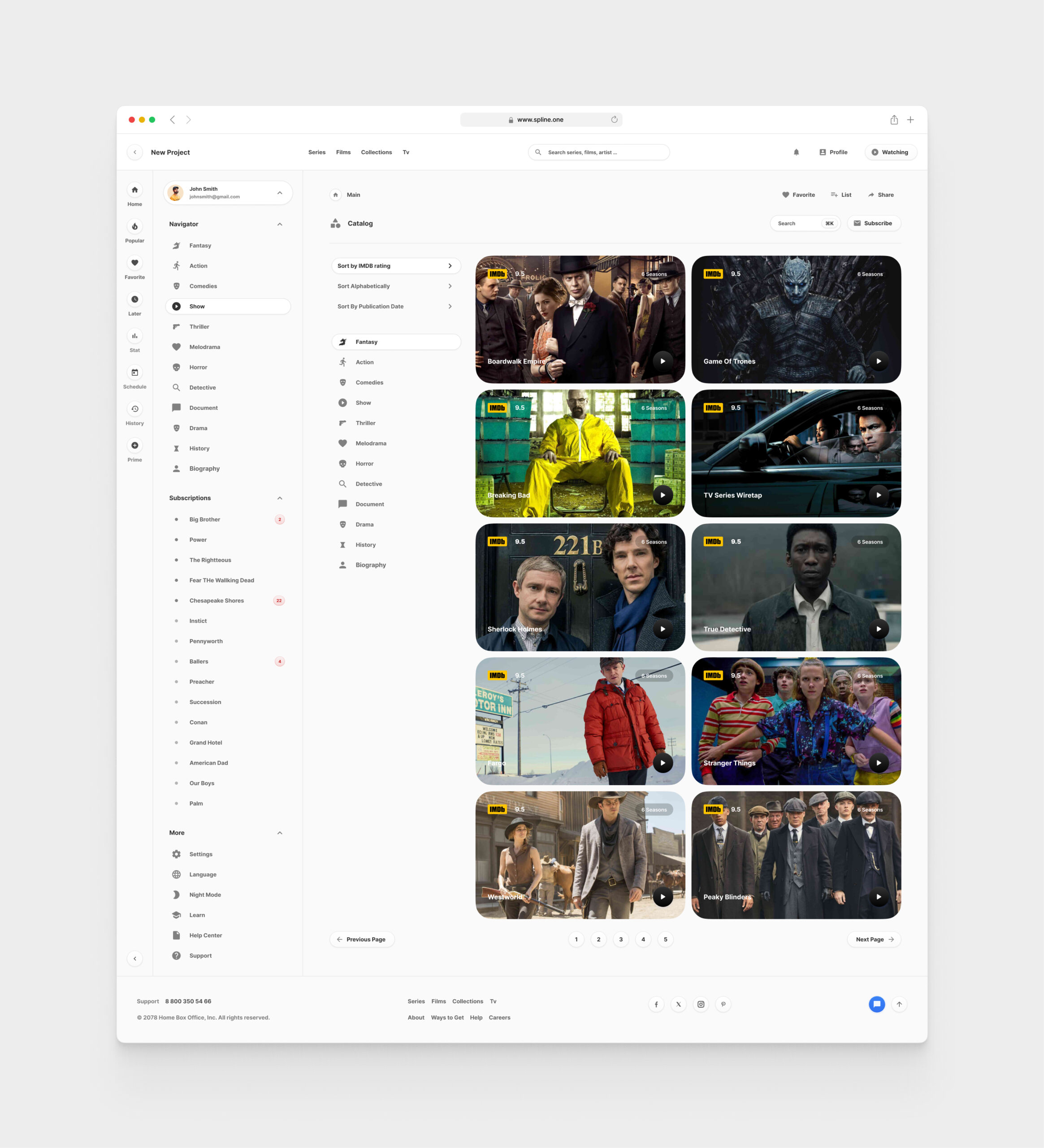1044x1148 pixels.
Task: Collapse the Navigator section
Action: point(280,224)
